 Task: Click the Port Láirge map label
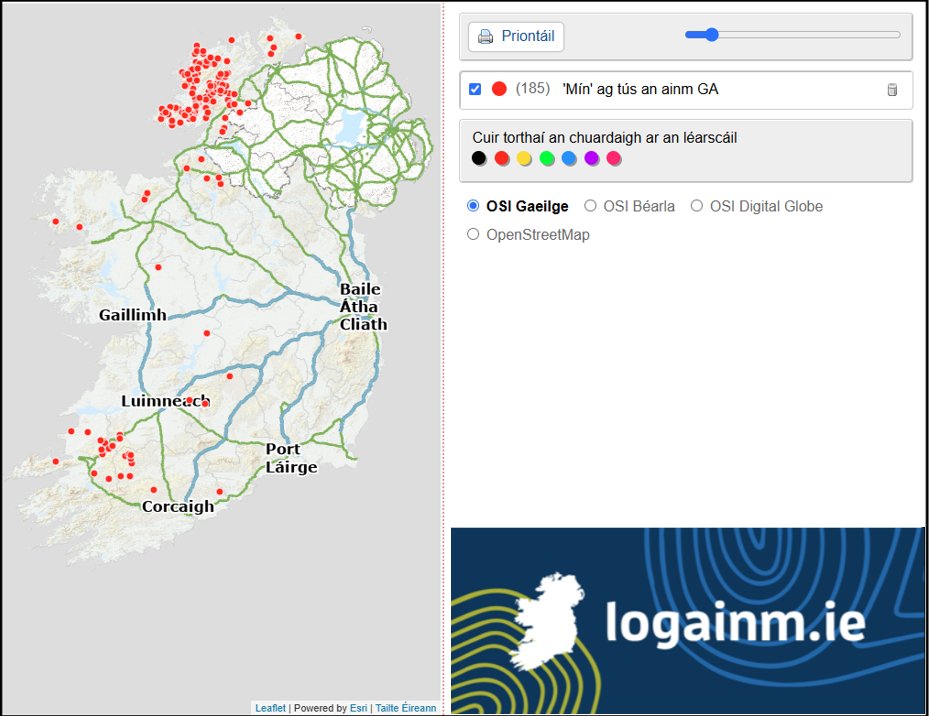[291, 458]
